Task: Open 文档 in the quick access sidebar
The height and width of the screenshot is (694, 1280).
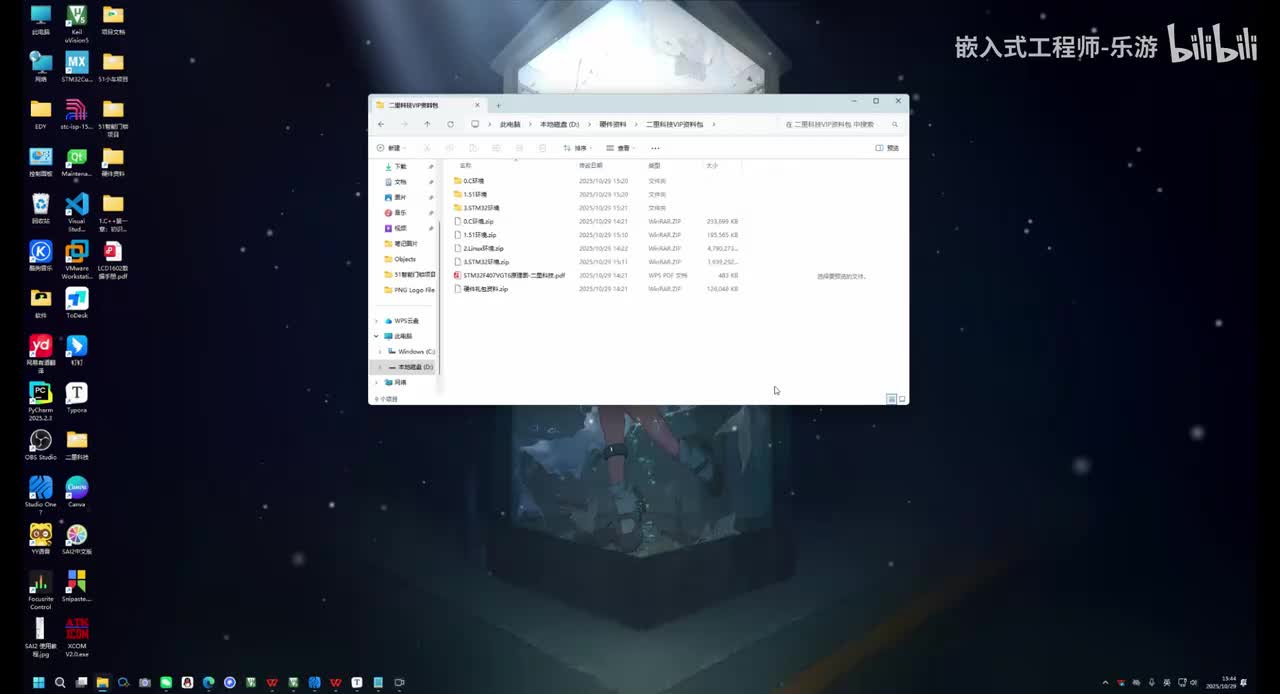Action: coord(400,182)
